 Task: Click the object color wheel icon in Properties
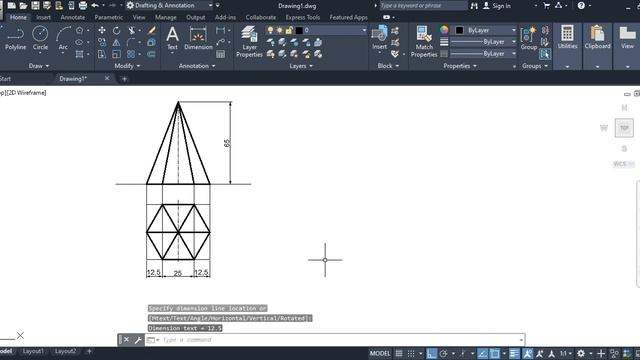point(444,30)
